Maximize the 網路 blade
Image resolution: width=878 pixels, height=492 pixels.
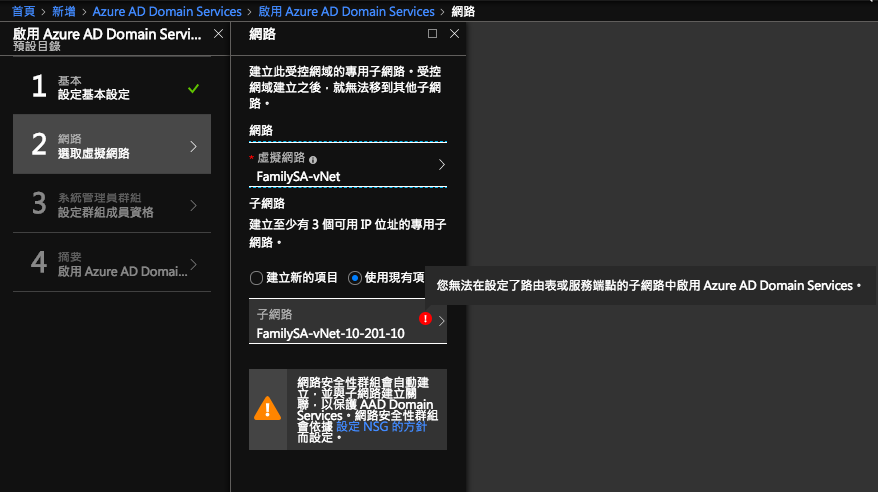point(432,34)
